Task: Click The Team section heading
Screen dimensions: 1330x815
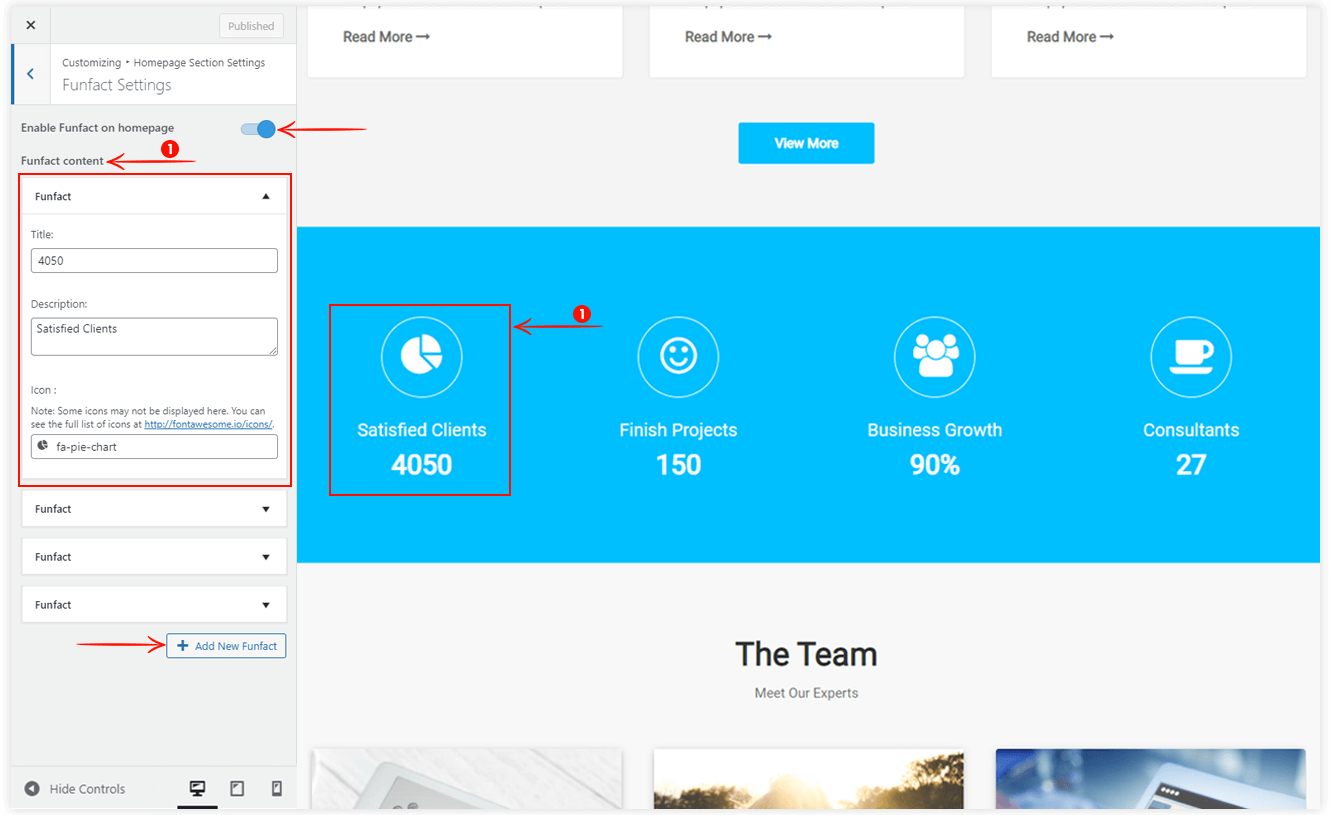Action: pyautogui.click(x=806, y=654)
